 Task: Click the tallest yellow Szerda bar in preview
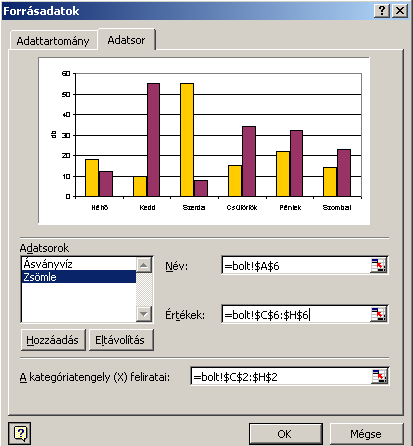click(187, 140)
